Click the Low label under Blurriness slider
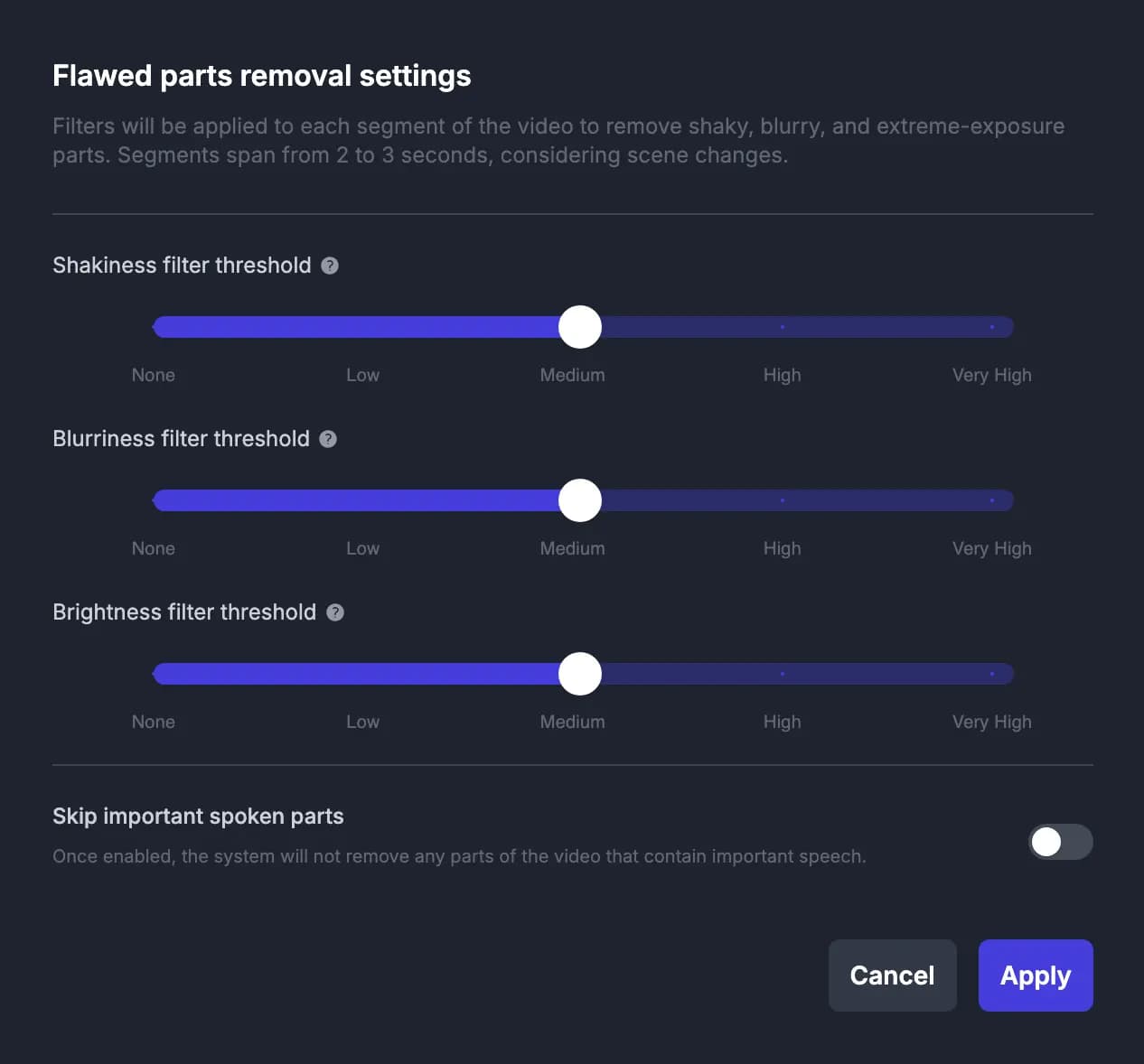 362,548
